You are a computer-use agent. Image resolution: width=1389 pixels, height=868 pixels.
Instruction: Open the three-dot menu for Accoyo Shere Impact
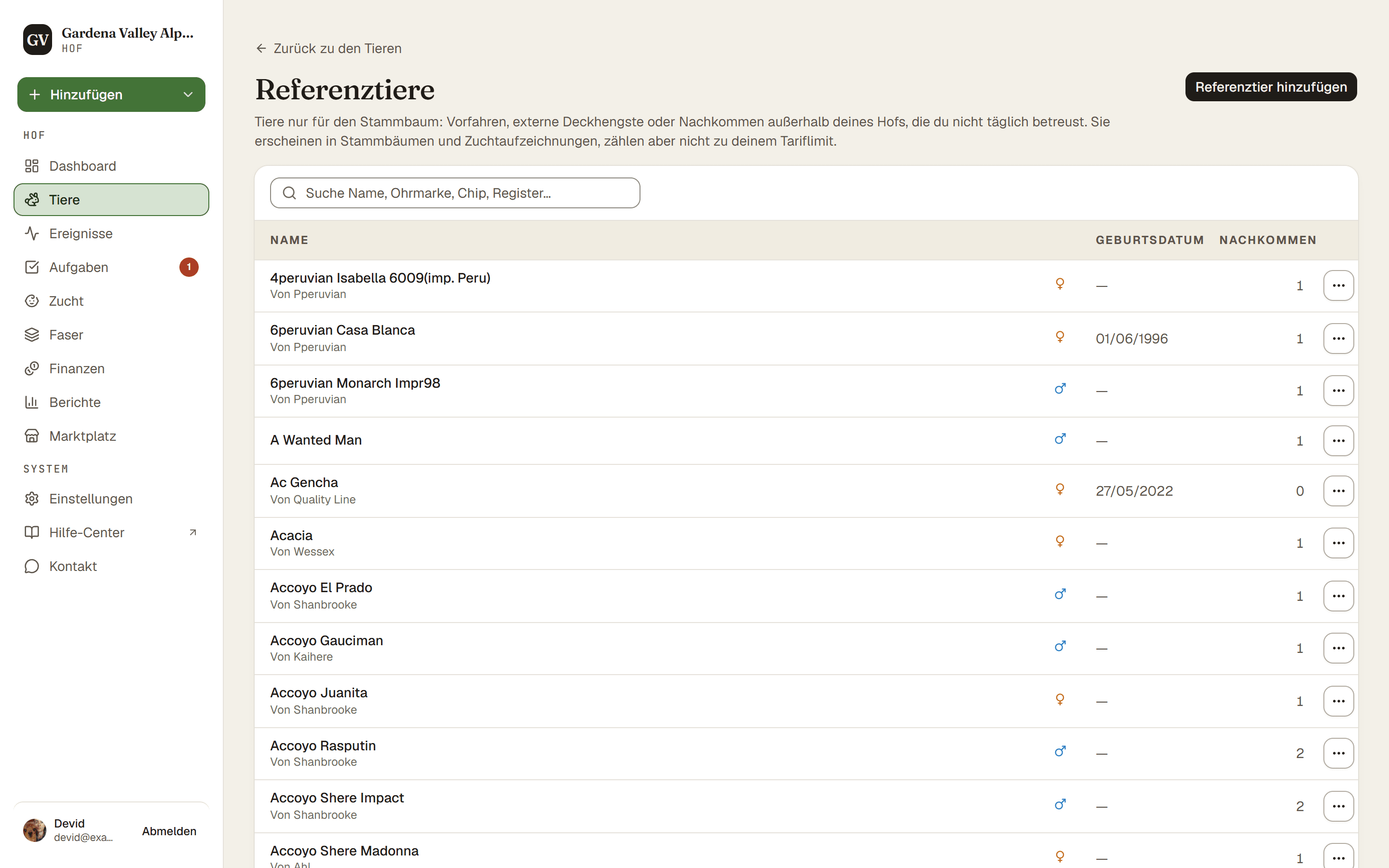click(1338, 806)
